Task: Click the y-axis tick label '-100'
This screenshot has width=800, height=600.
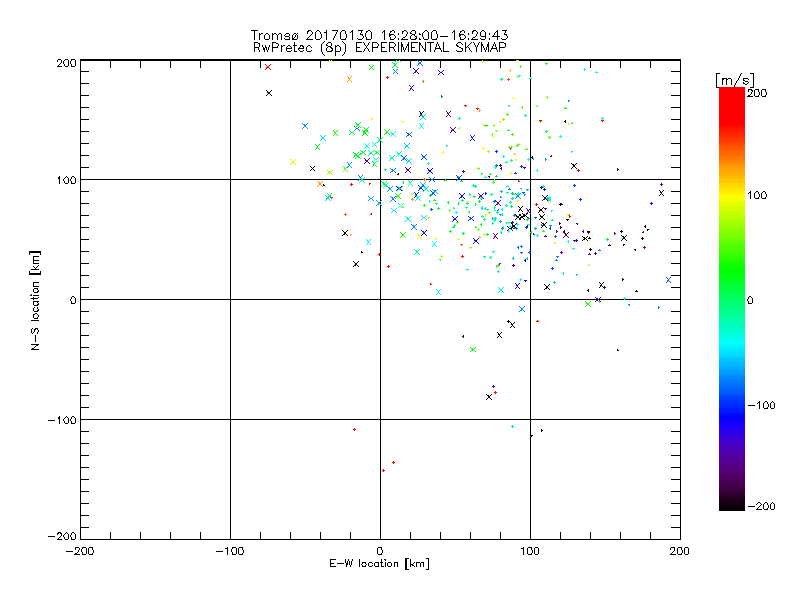Action: (62, 420)
